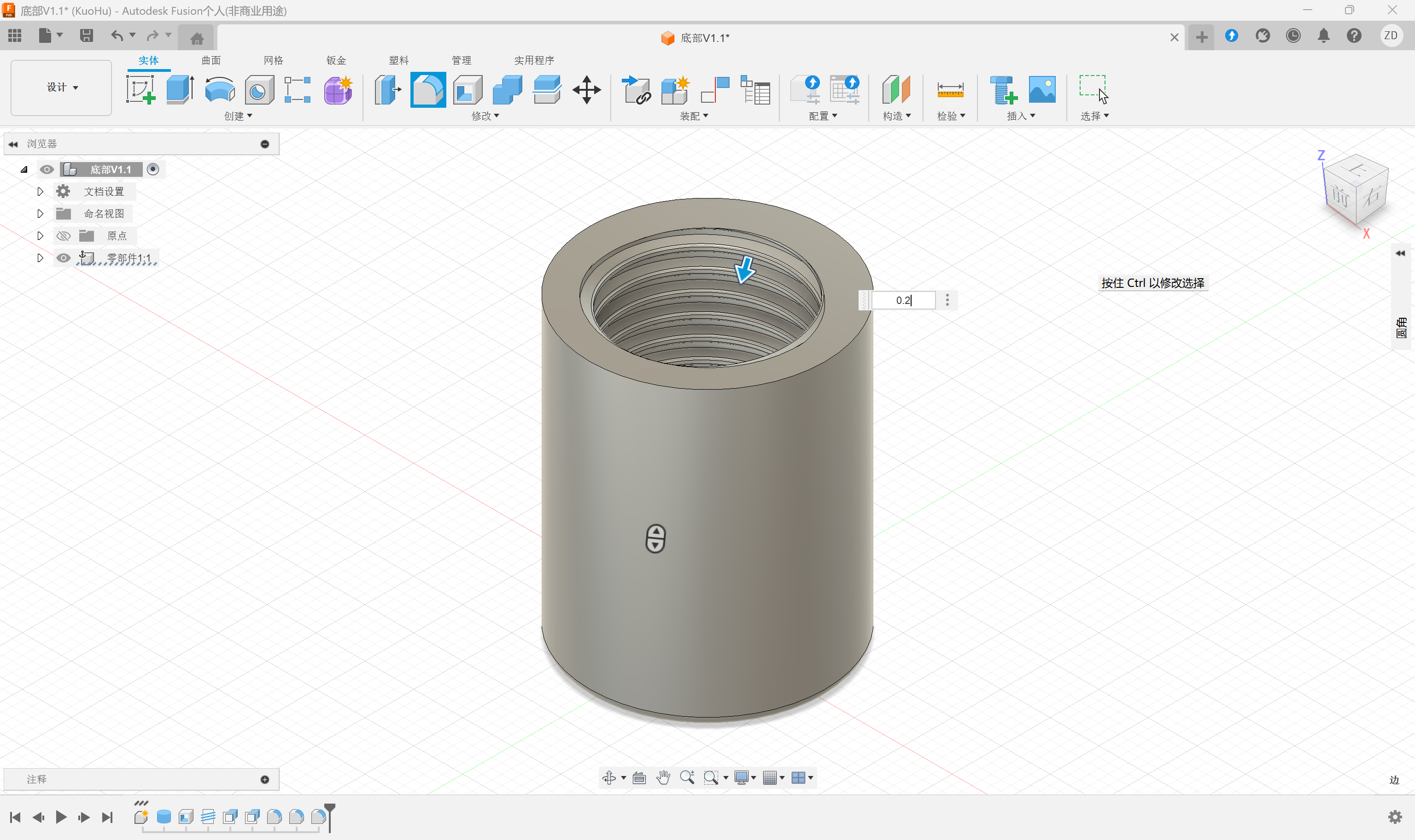Select the Shell tool icon
The height and width of the screenshot is (840, 1415).
tap(468, 89)
